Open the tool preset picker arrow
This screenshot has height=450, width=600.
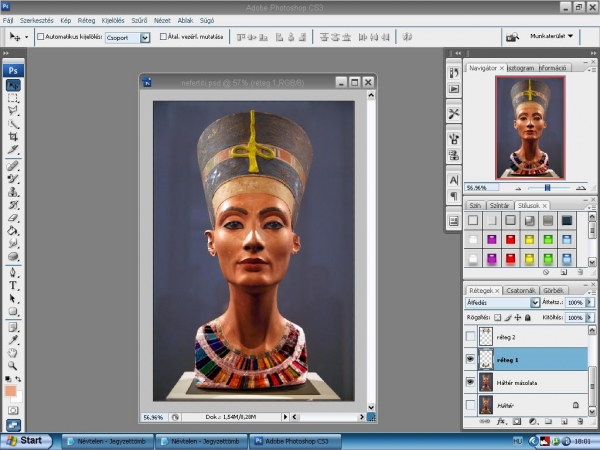(x=26, y=37)
